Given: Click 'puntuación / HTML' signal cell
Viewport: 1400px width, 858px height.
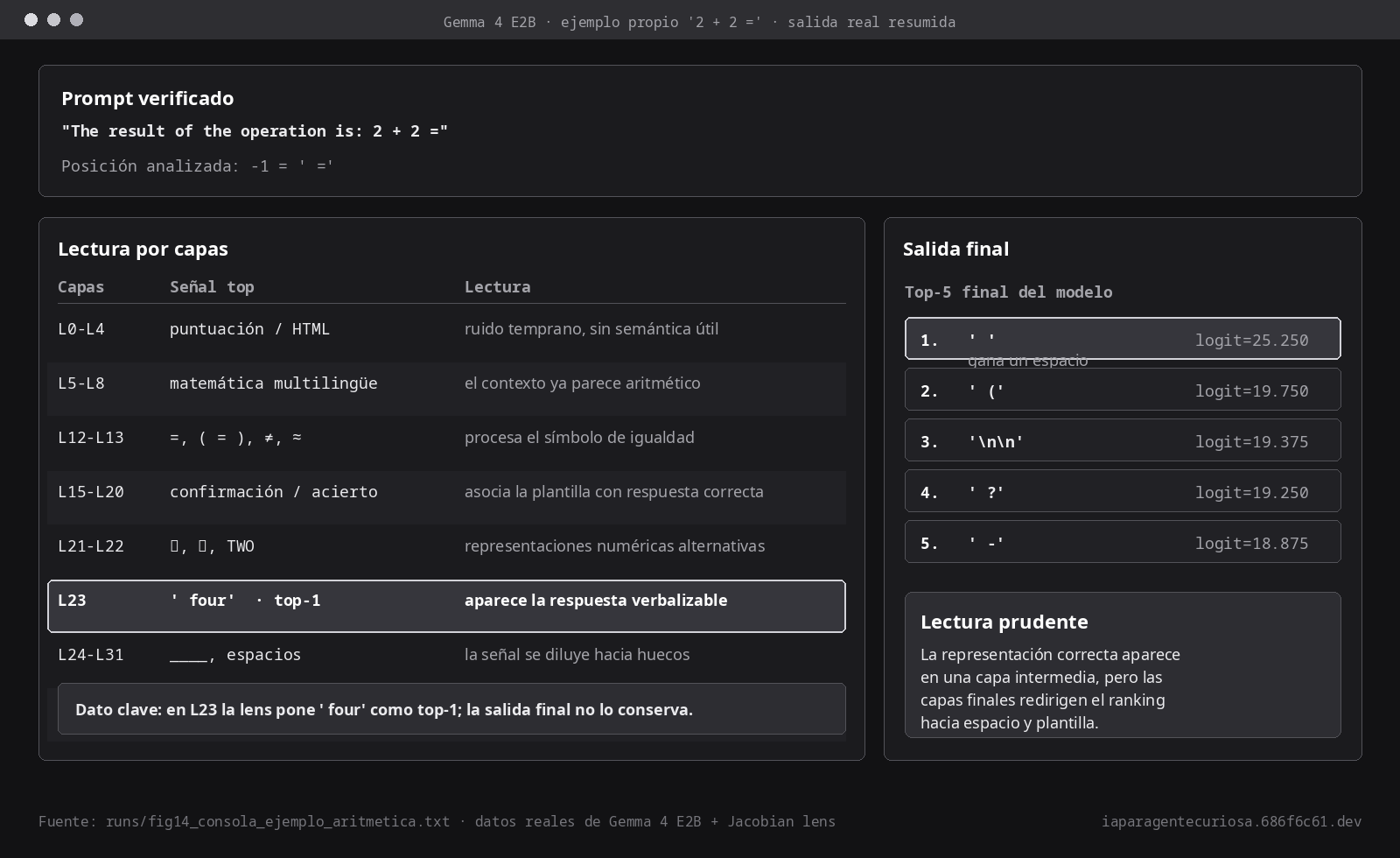Looking at the screenshot, I should [249, 329].
